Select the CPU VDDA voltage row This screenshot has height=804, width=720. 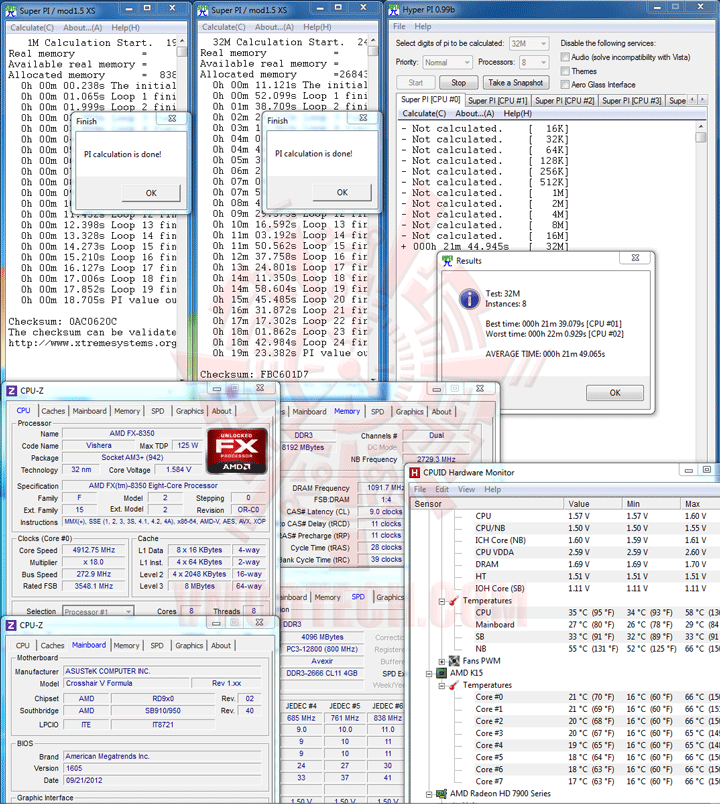[565, 552]
